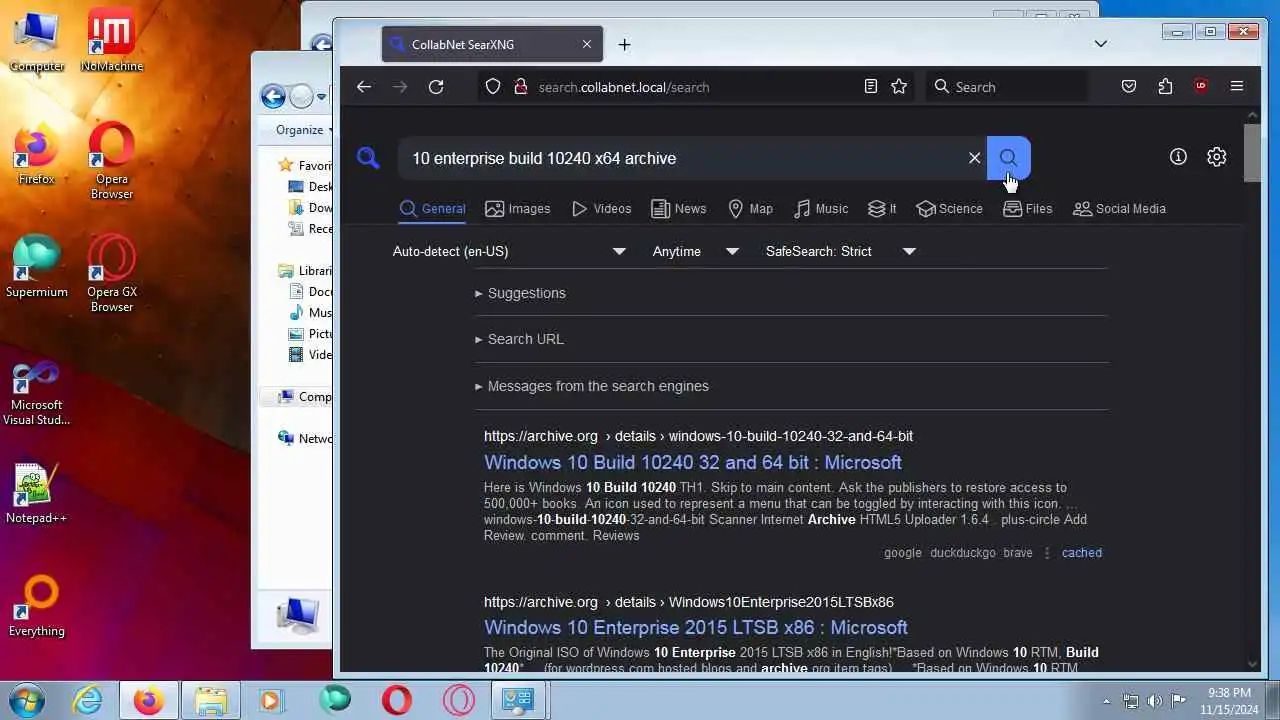
Task: Clear the search query with the X icon
Action: (974, 158)
